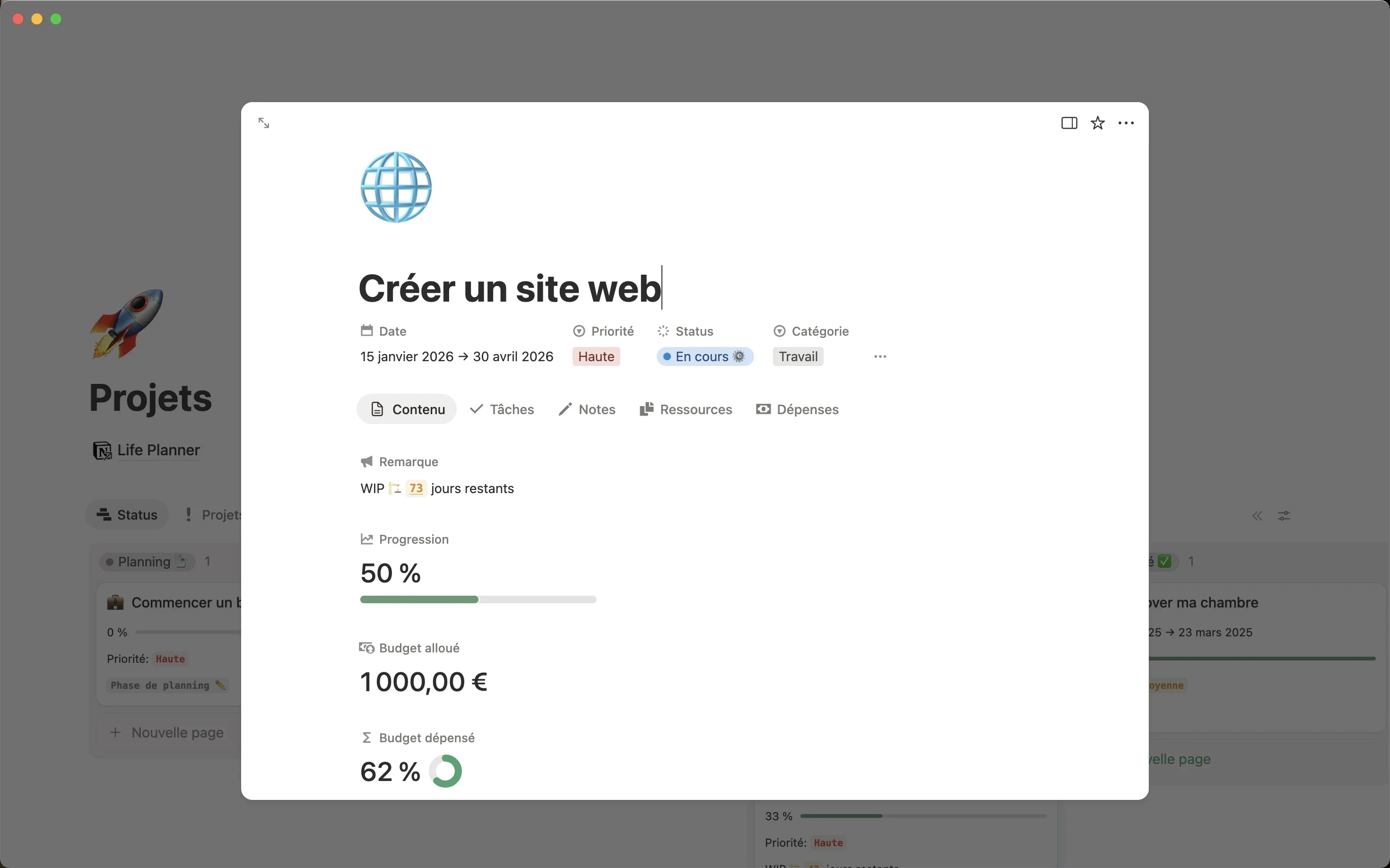
Task: Follow the Life Planner link
Action: click(158, 450)
